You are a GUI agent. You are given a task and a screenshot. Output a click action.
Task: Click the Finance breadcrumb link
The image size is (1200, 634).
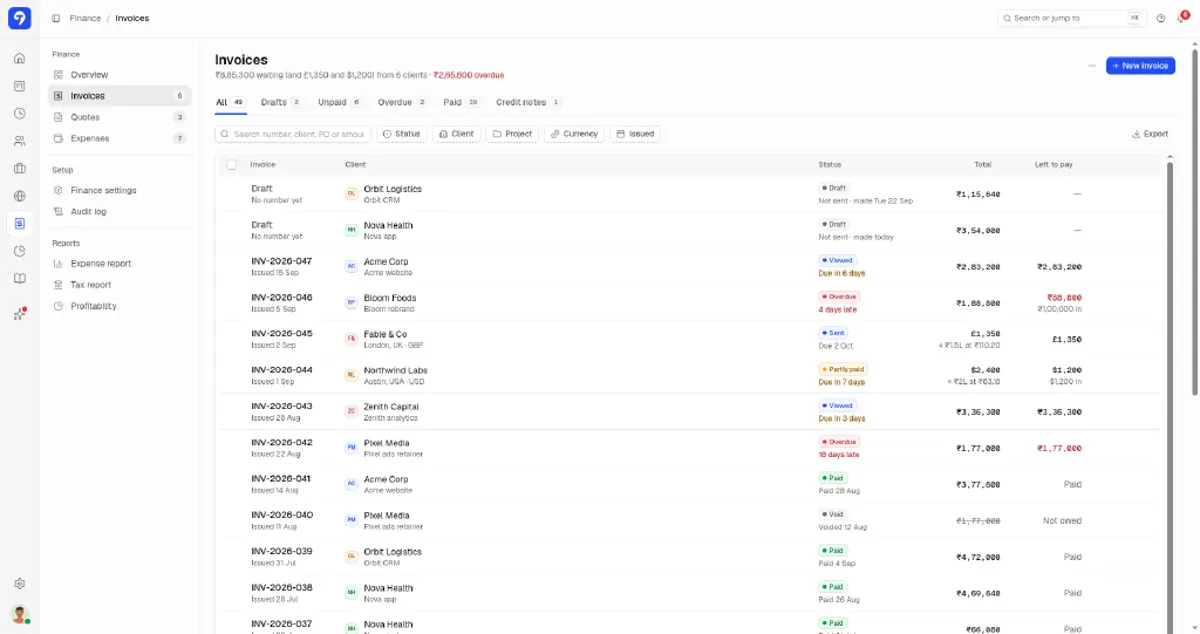click(85, 18)
